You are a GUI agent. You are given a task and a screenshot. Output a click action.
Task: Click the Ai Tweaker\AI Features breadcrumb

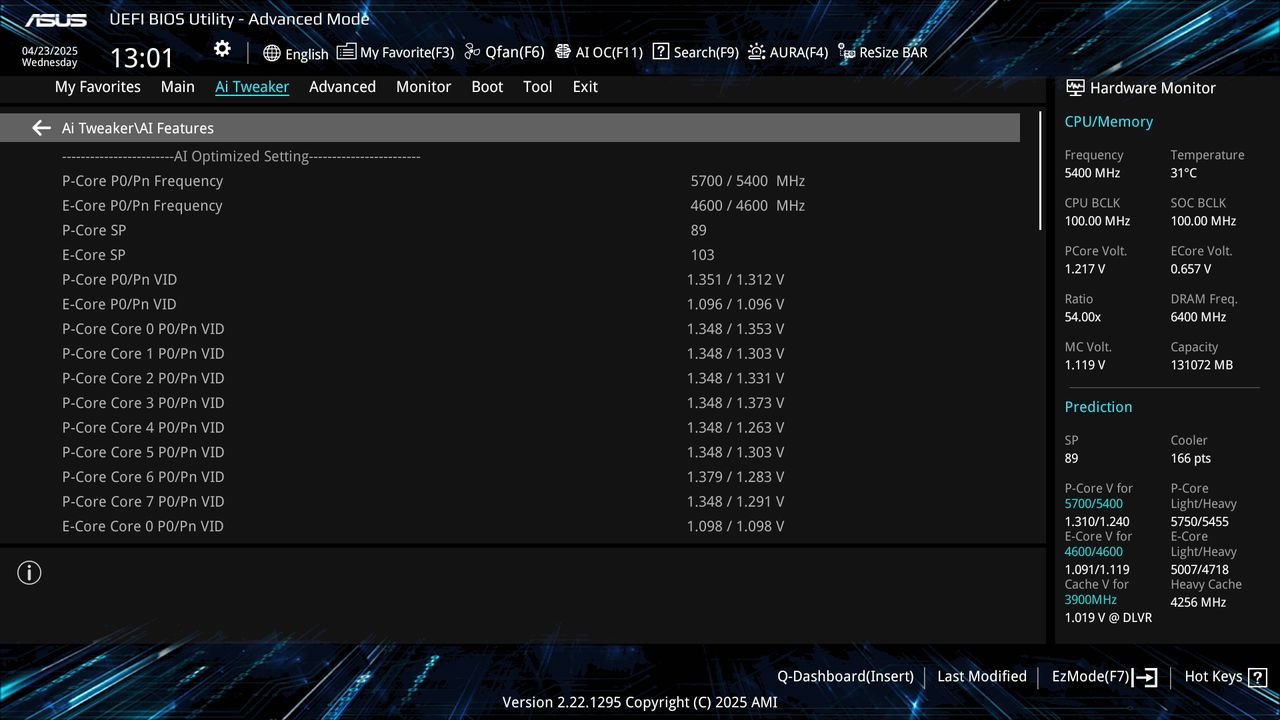[138, 128]
